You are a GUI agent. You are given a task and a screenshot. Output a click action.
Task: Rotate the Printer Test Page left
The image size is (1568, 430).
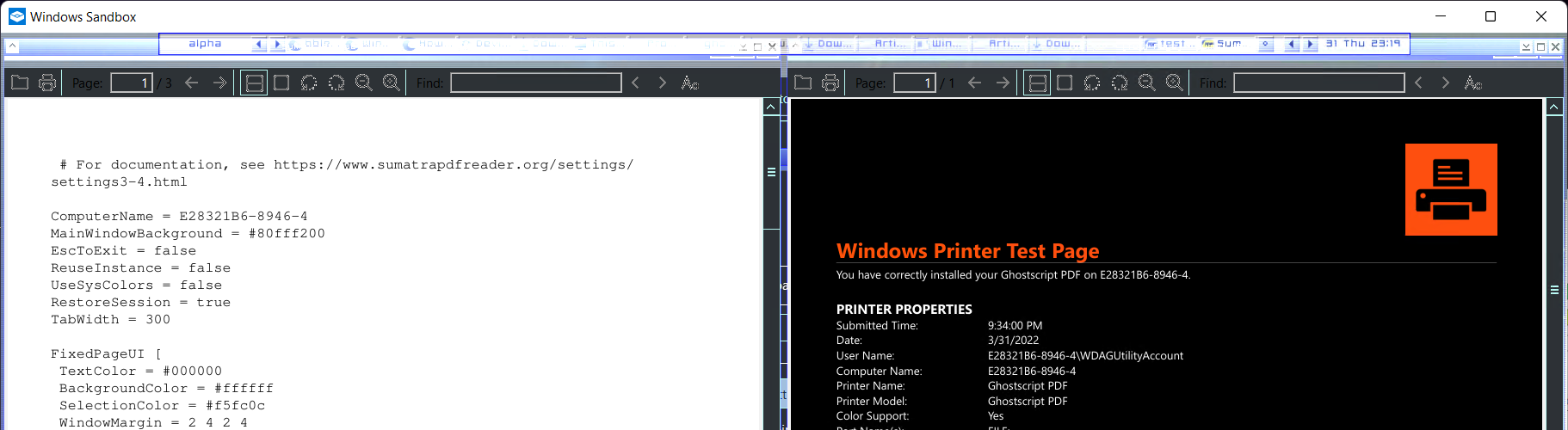1092,83
